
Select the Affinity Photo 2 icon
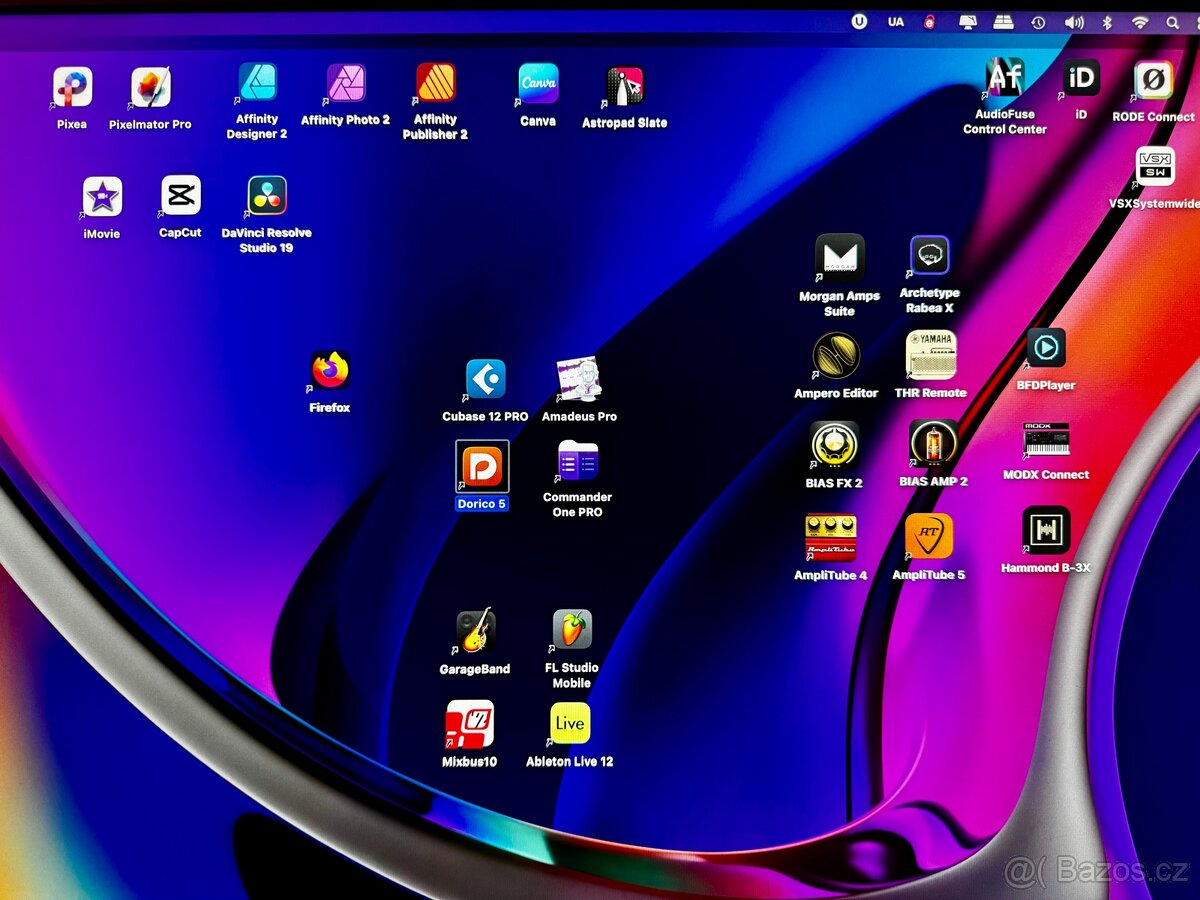[x=346, y=84]
